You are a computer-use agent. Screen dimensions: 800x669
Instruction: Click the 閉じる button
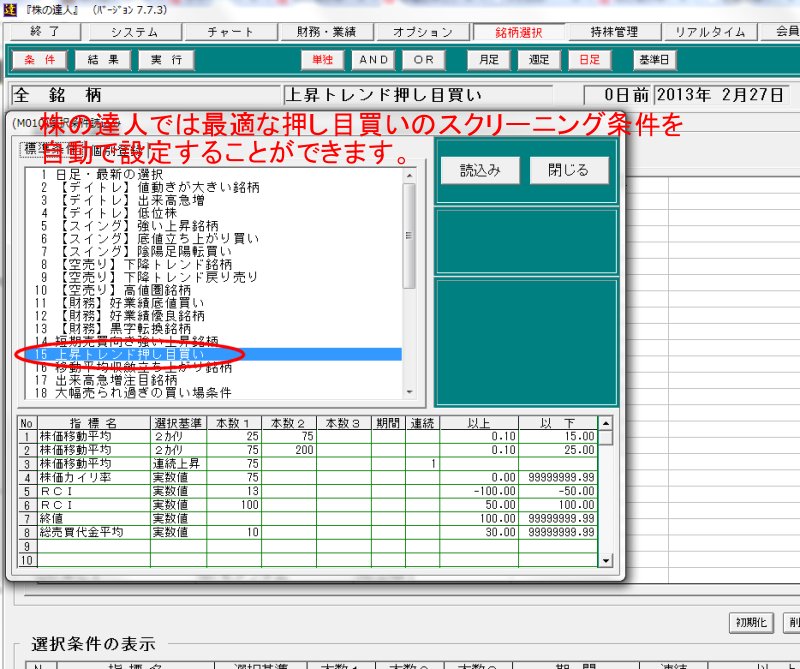(569, 170)
